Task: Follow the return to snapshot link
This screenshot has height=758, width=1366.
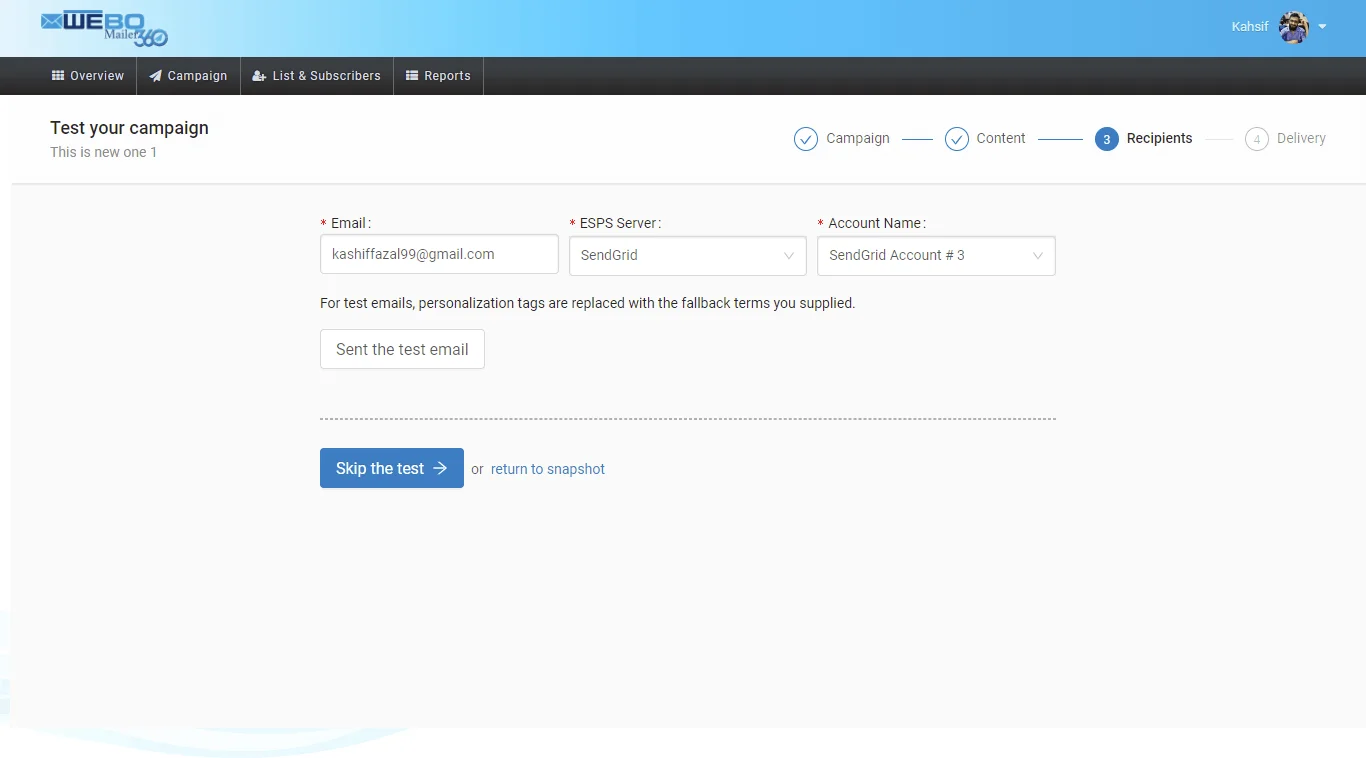Action: tap(547, 469)
